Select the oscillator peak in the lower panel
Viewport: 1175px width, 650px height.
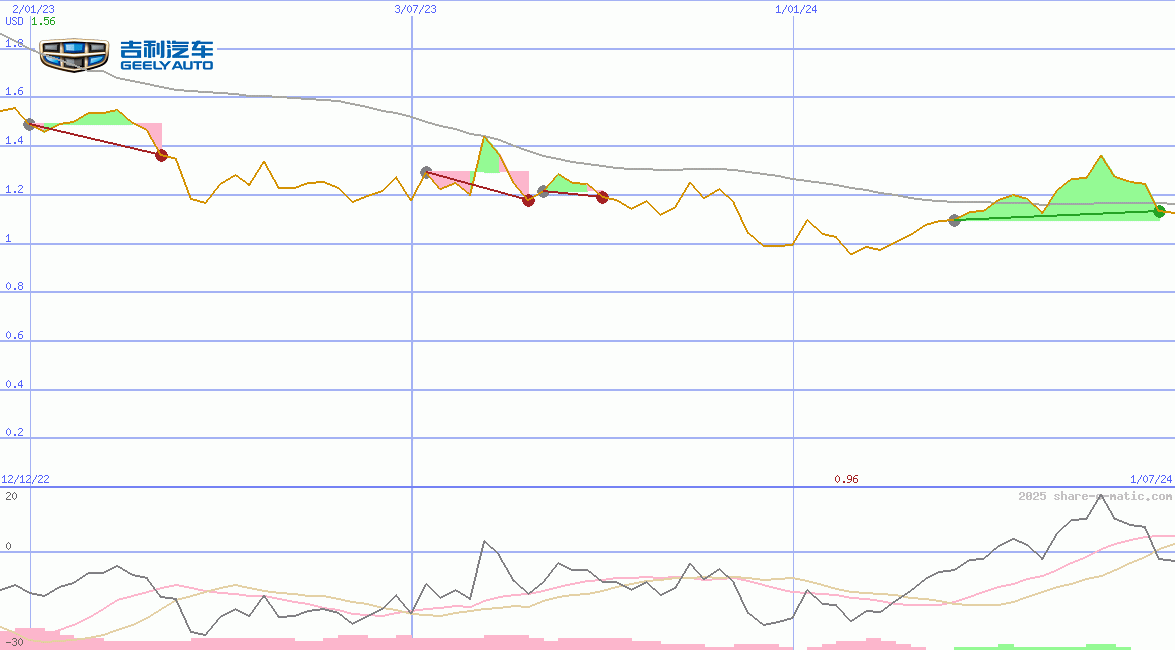click(1103, 497)
